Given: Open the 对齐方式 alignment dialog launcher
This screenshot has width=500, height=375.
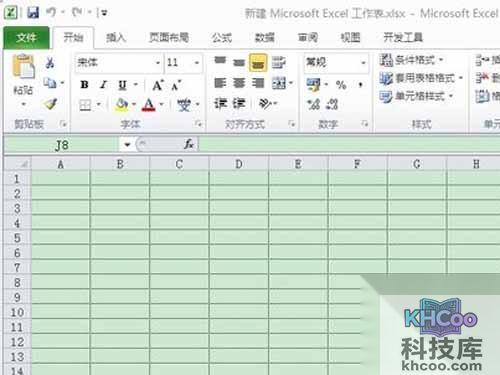Looking at the screenshot, I should [x=292, y=124].
